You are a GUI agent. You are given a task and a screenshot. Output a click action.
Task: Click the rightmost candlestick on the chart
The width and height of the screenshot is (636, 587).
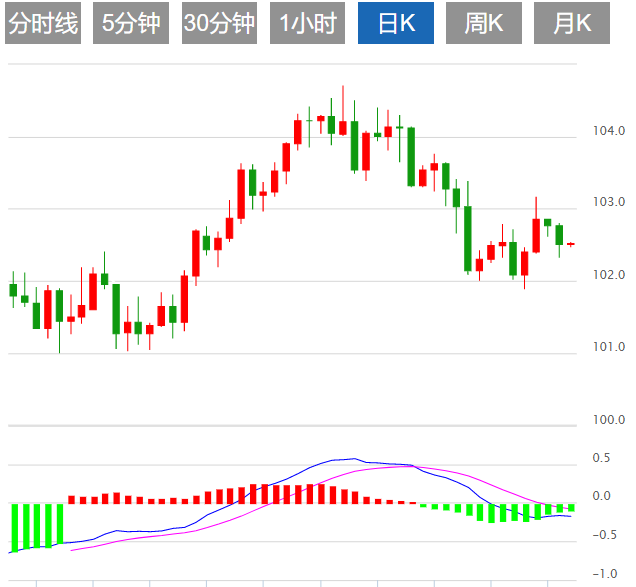pyautogui.click(x=571, y=244)
